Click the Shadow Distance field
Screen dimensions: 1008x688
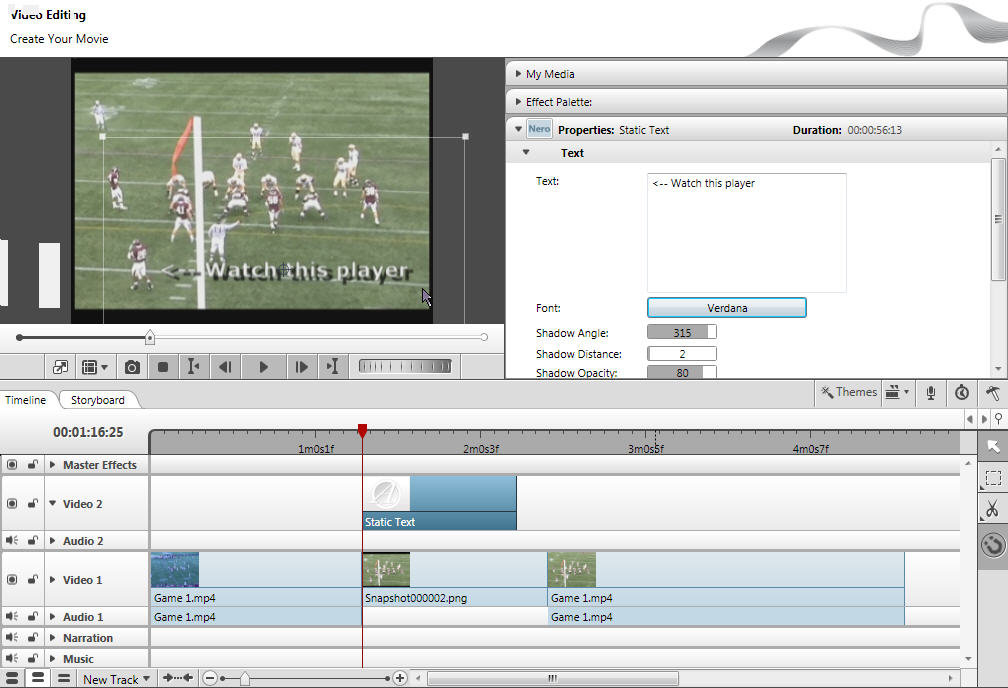click(x=681, y=354)
